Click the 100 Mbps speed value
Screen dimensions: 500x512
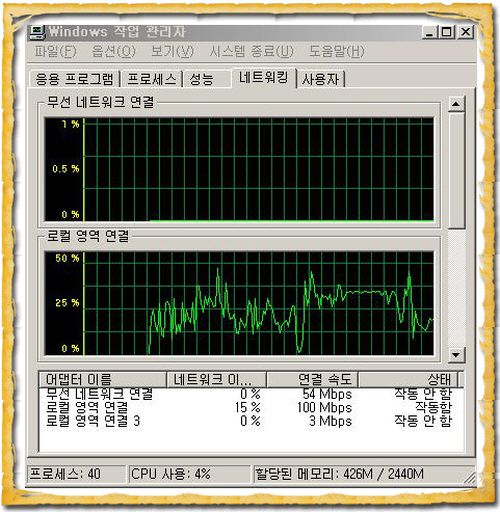324,407
